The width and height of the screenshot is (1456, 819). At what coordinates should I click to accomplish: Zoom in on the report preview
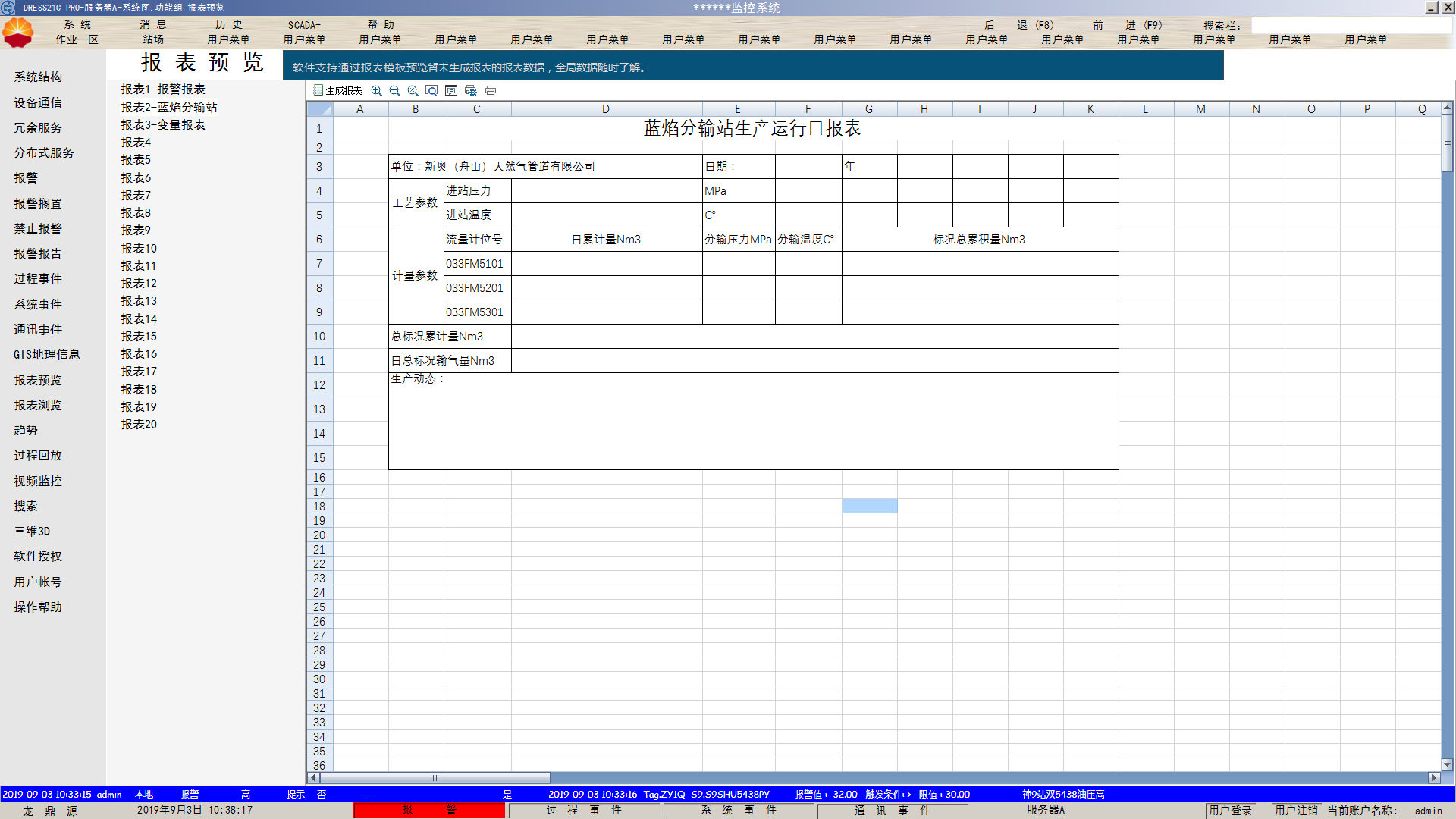coord(376,90)
